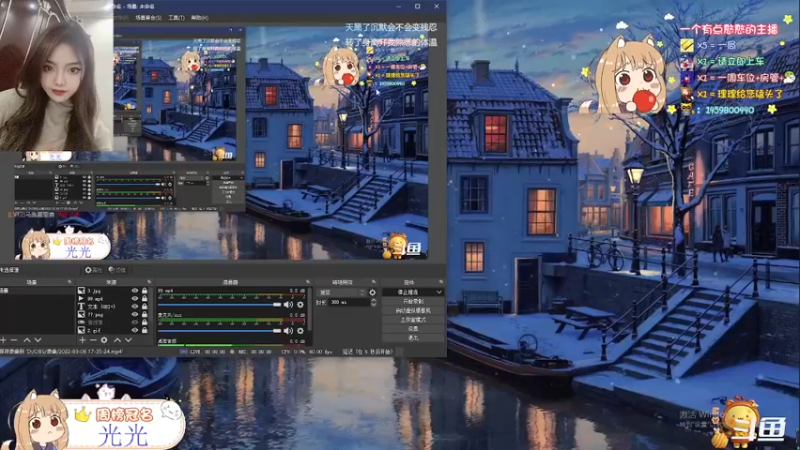Click Start Virtual Camera button
800x450 pixels.
pyautogui.click(x=413, y=310)
